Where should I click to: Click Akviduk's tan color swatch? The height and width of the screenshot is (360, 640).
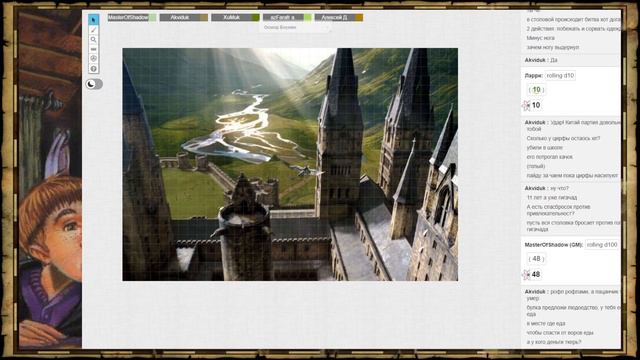pyautogui.click(x=204, y=18)
